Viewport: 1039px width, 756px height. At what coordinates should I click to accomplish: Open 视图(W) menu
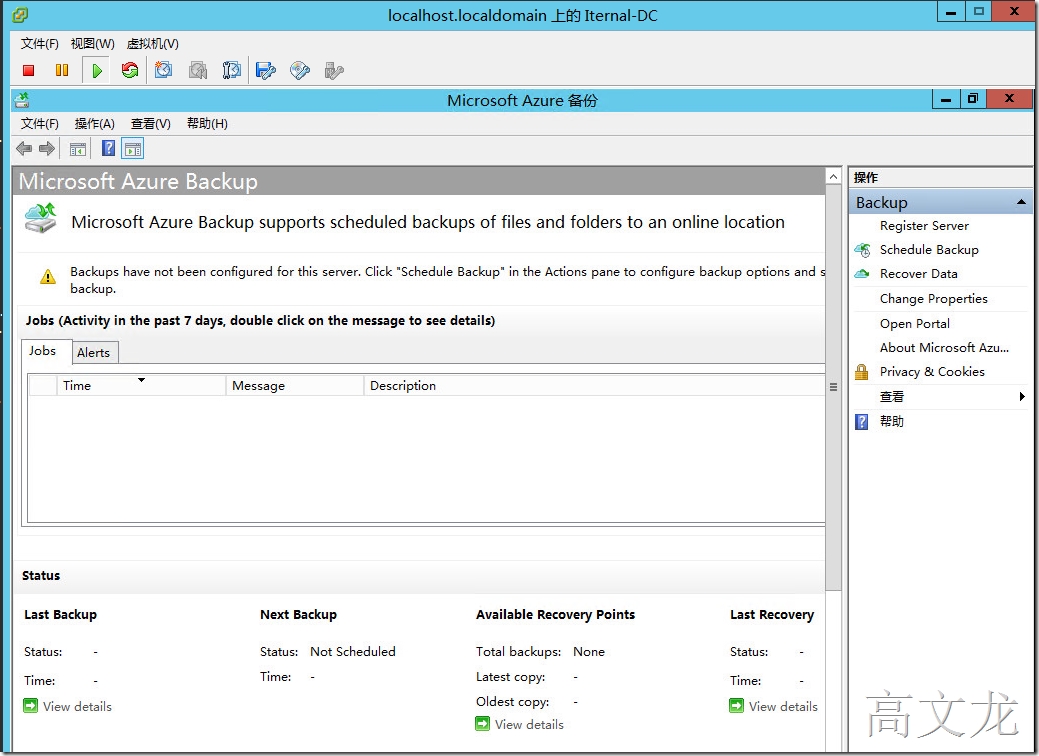(x=93, y=44)
